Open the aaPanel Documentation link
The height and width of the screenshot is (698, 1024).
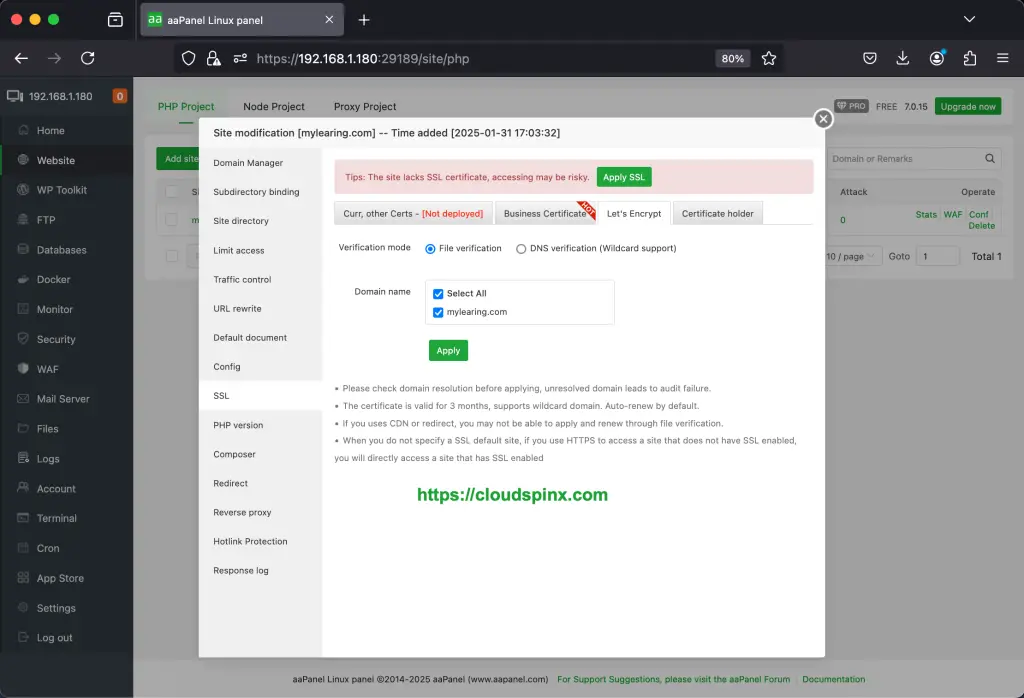[833, 679]
